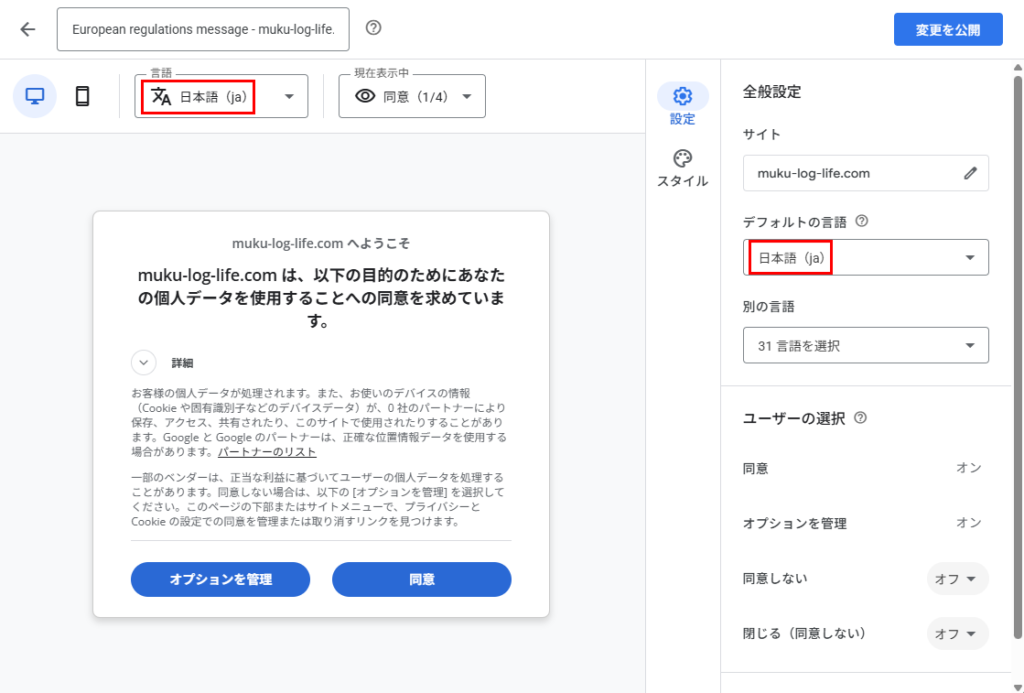1024x693 pixels.
Task: Toggle the 同意しない オフ option
Action: (957, 579)
